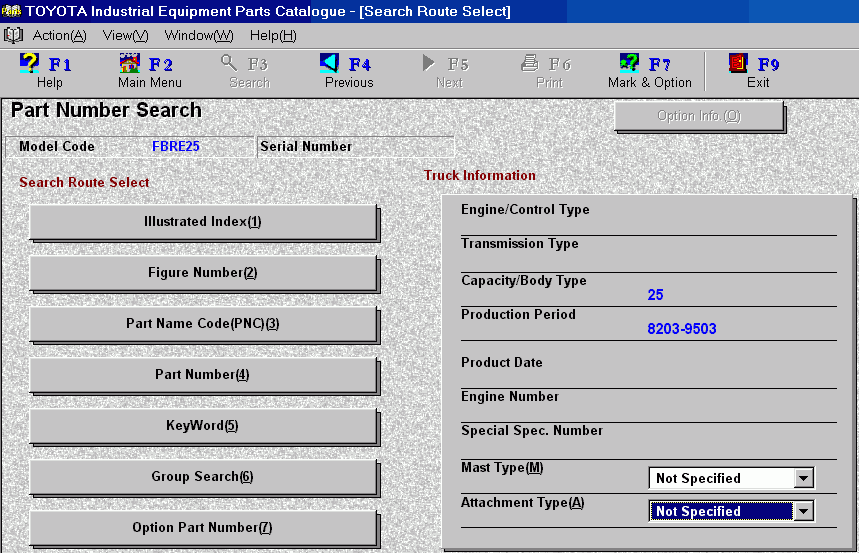Click the F3 Search magnifier icon

(x=229, y=64)
